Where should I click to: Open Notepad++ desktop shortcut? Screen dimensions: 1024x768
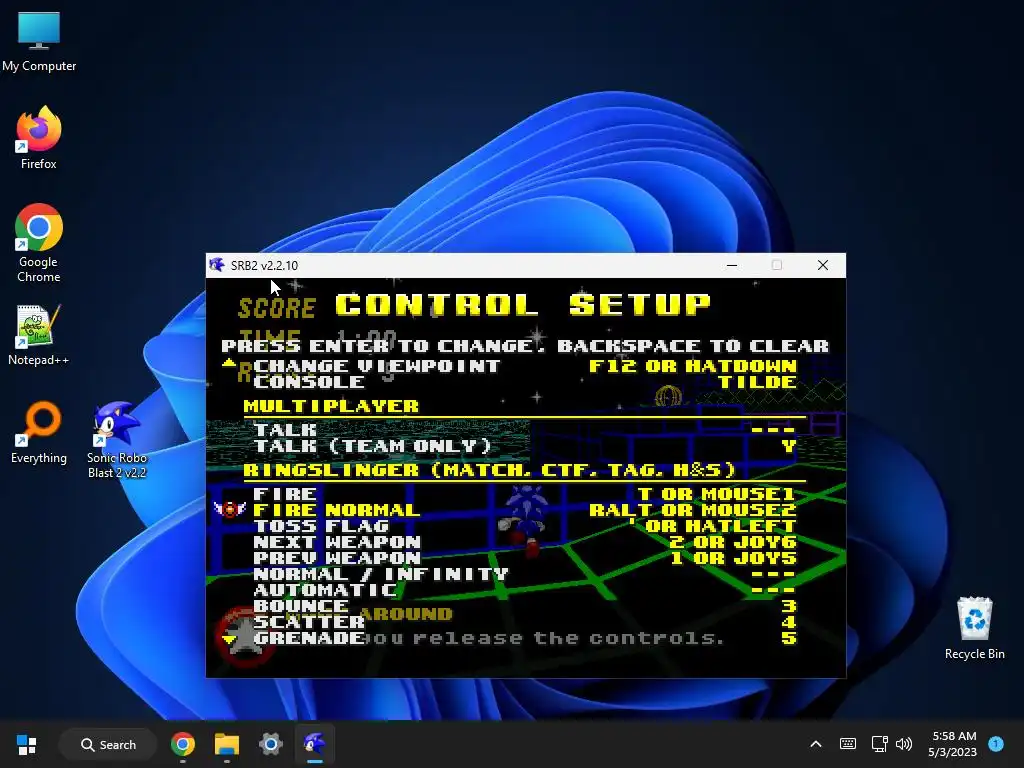click(39, 334)
